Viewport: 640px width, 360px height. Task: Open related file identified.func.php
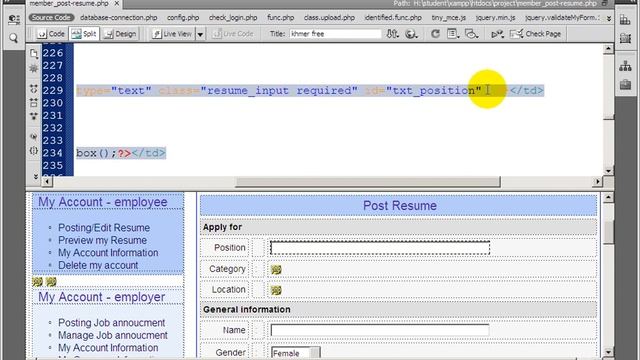393,18
